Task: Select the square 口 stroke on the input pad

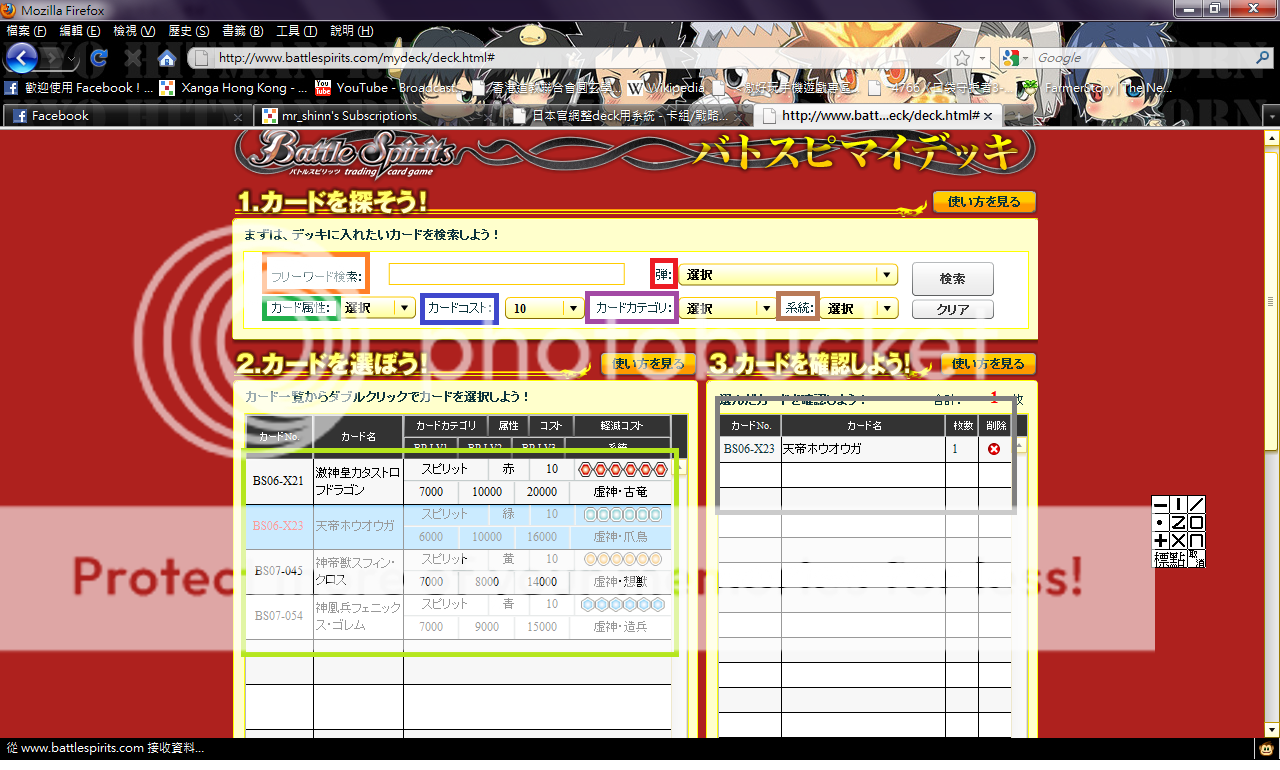Action: (1196, 522)
